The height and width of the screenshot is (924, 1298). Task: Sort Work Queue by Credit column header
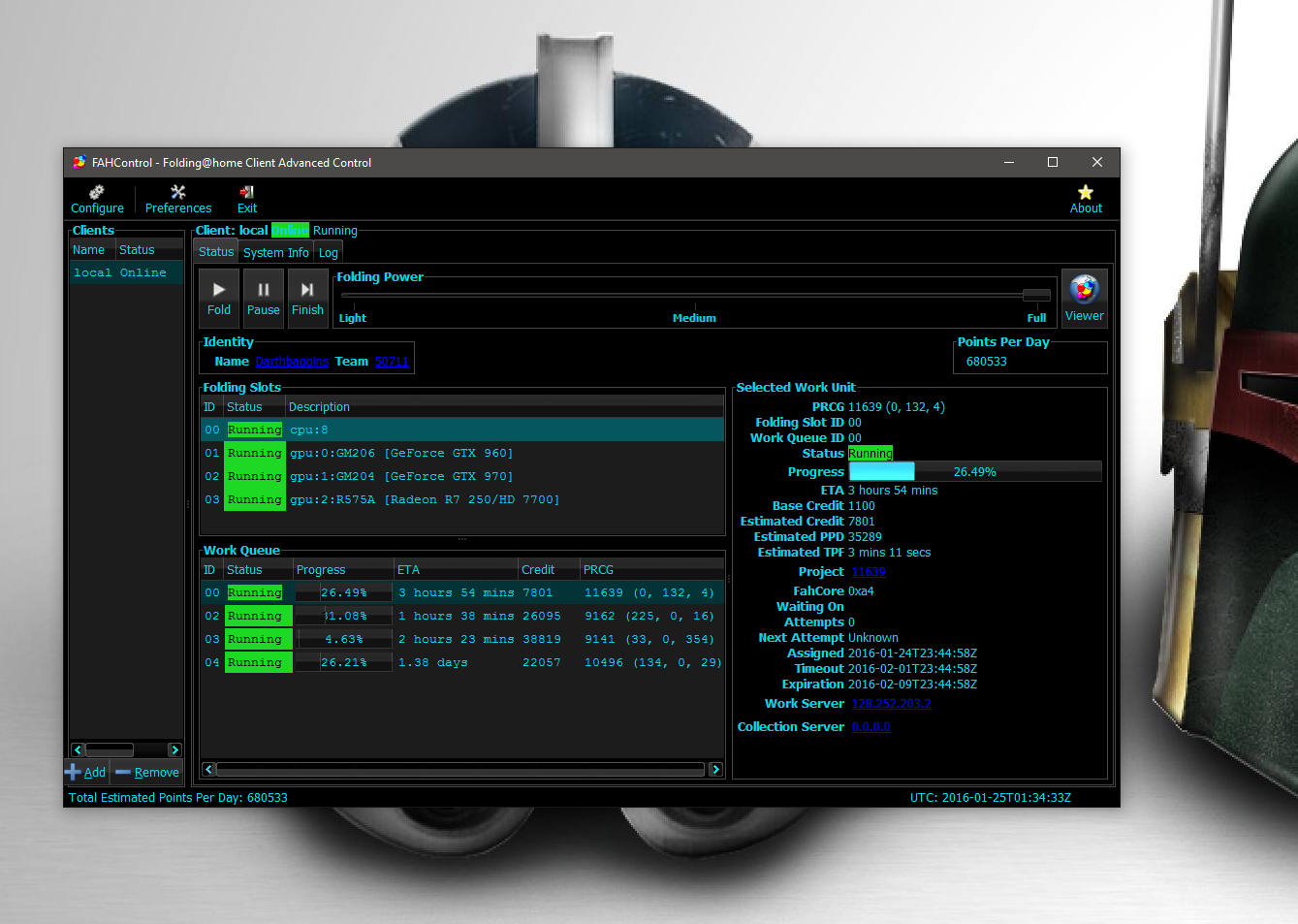(x=549, y=570)
